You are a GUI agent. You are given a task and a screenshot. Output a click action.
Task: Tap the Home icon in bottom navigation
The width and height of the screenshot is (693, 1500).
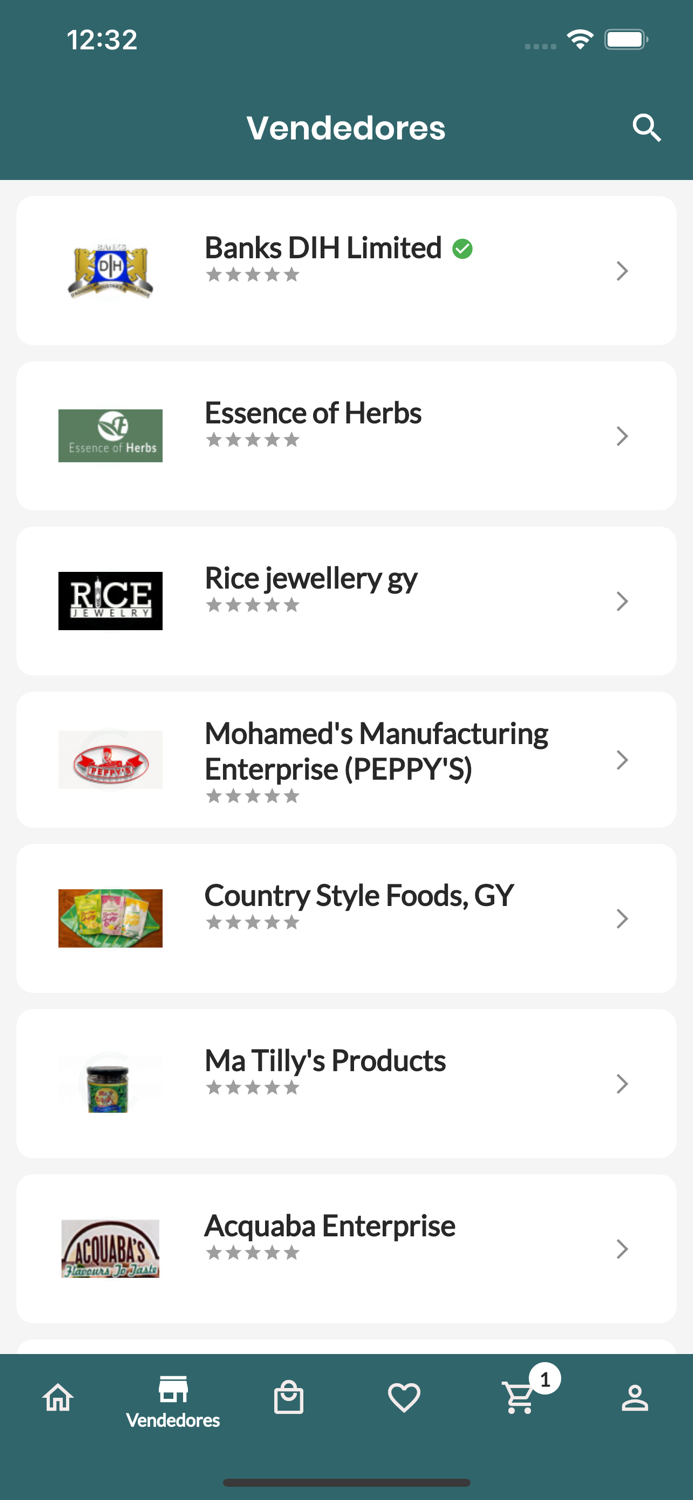[58, 1397]
